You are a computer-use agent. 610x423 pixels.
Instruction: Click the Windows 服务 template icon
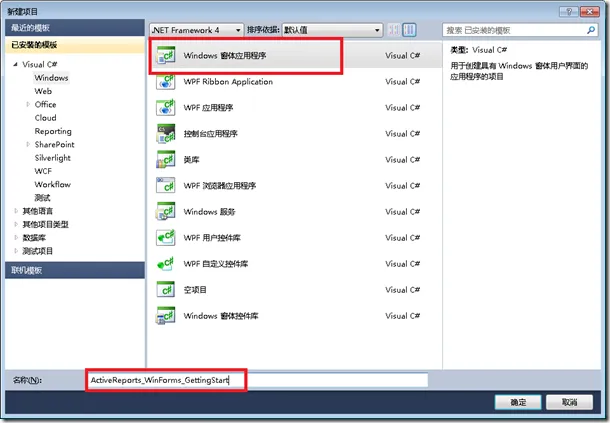coord(166,212)
